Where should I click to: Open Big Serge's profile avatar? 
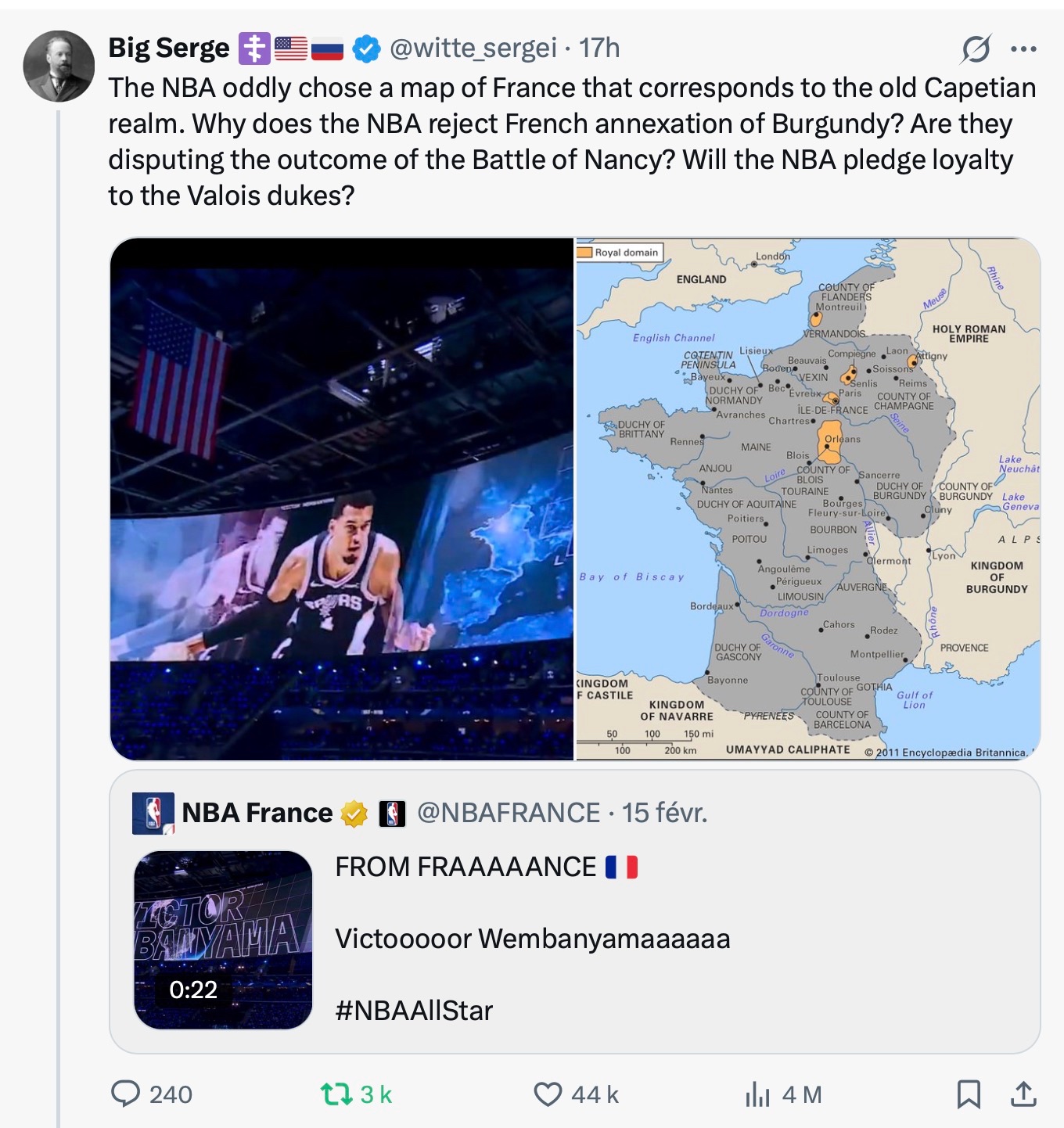[59, 66]
